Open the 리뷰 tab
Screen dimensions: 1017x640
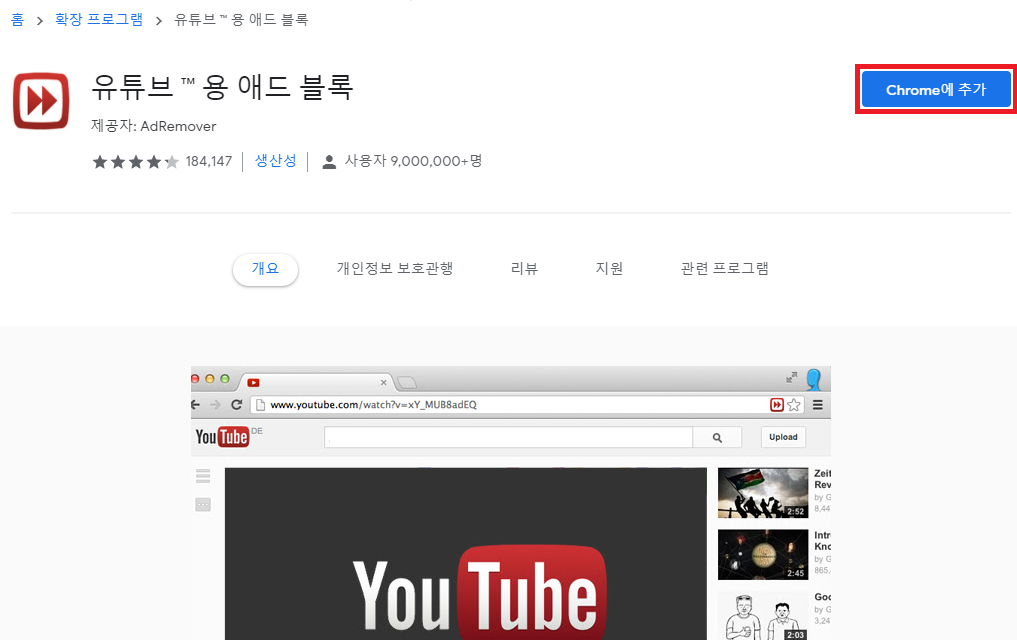524,268
